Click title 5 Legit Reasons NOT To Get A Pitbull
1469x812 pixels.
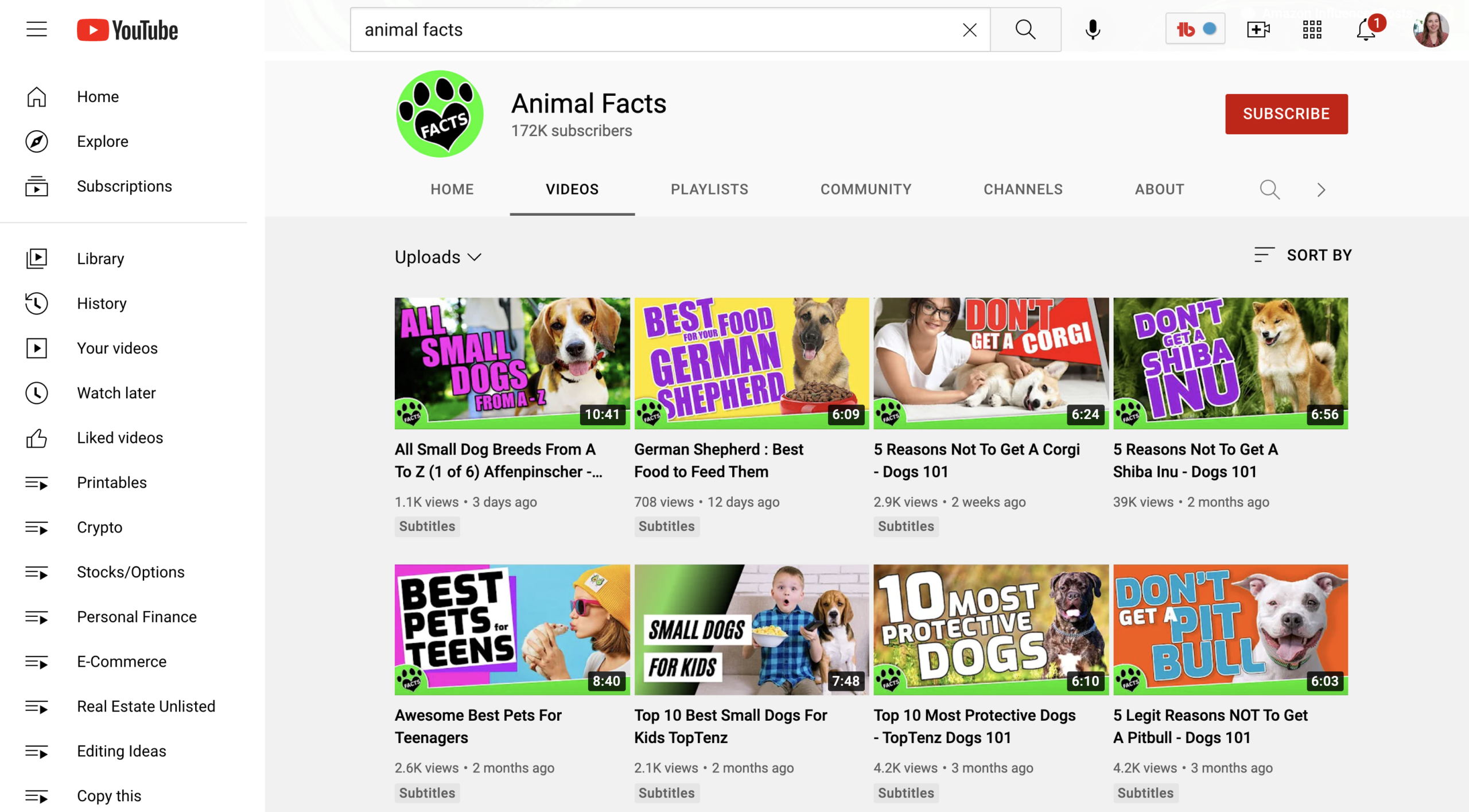pyautogui.click(x=1210, y=726)
